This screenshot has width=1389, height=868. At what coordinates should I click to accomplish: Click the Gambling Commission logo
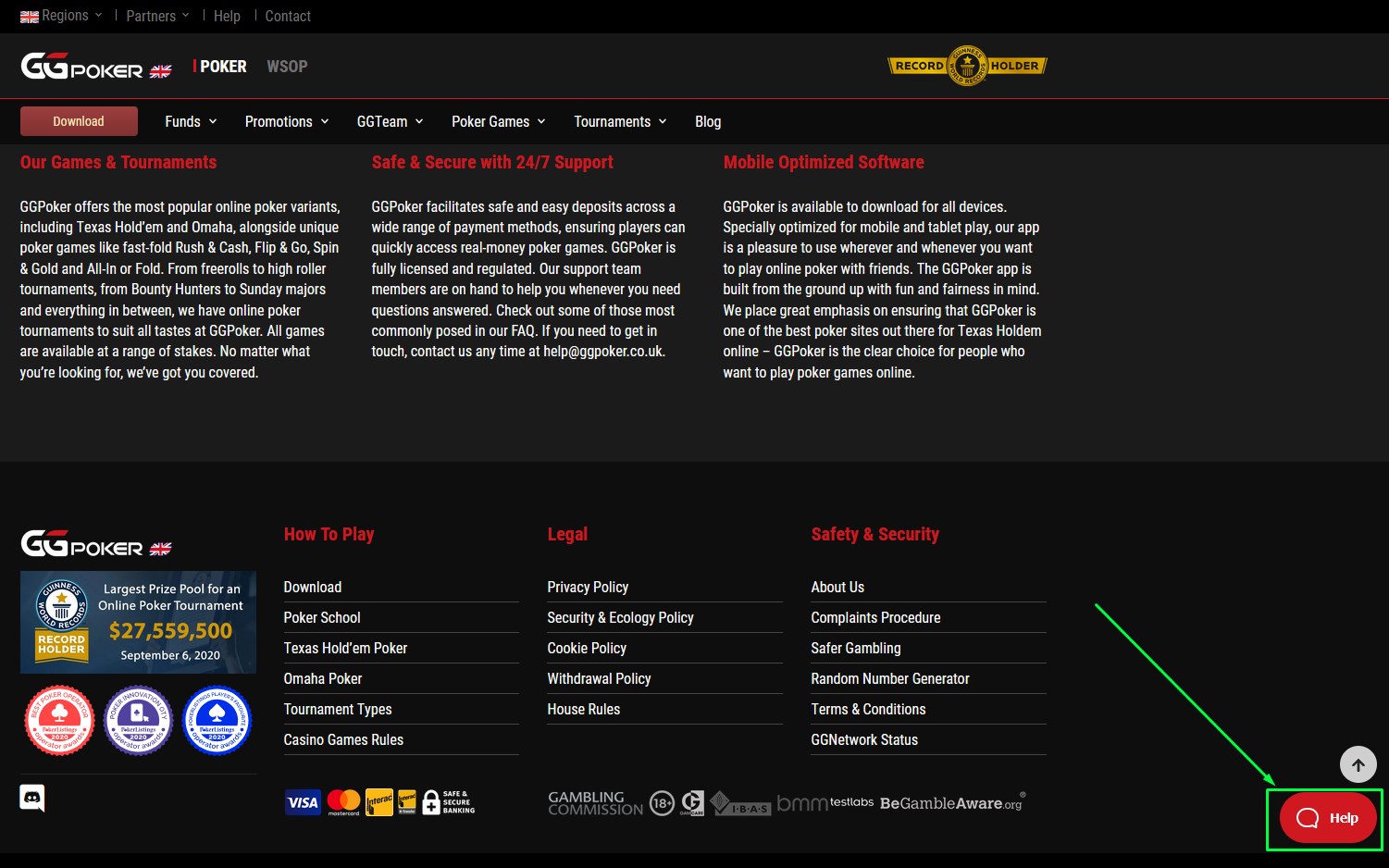[595, 803]
